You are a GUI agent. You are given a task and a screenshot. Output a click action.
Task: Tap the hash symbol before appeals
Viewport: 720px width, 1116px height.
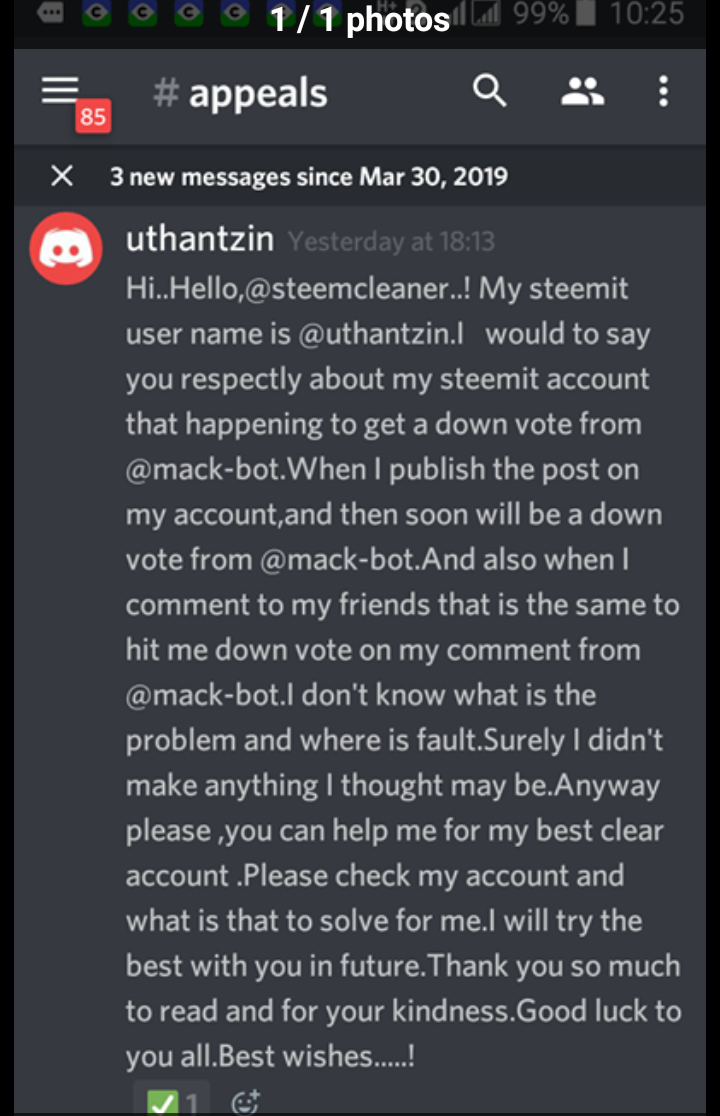(166, 93)
